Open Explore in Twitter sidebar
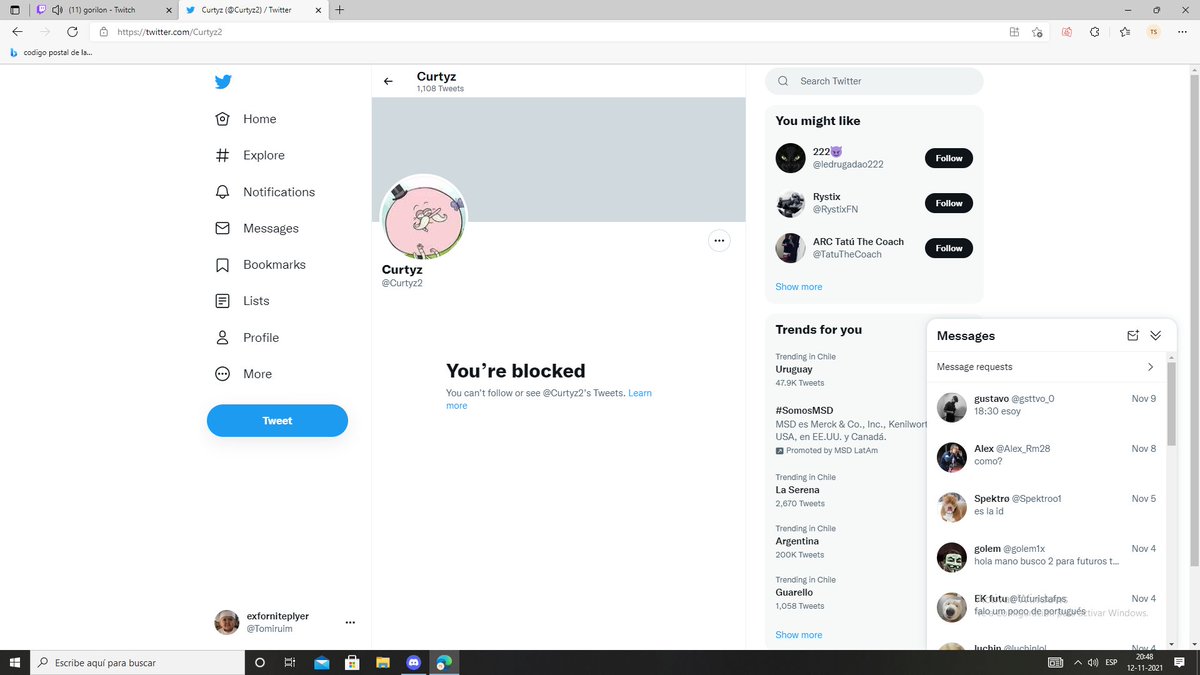The height and width of the screenshot is (675, 1200). pyautogui.click(x=250, y=155)
